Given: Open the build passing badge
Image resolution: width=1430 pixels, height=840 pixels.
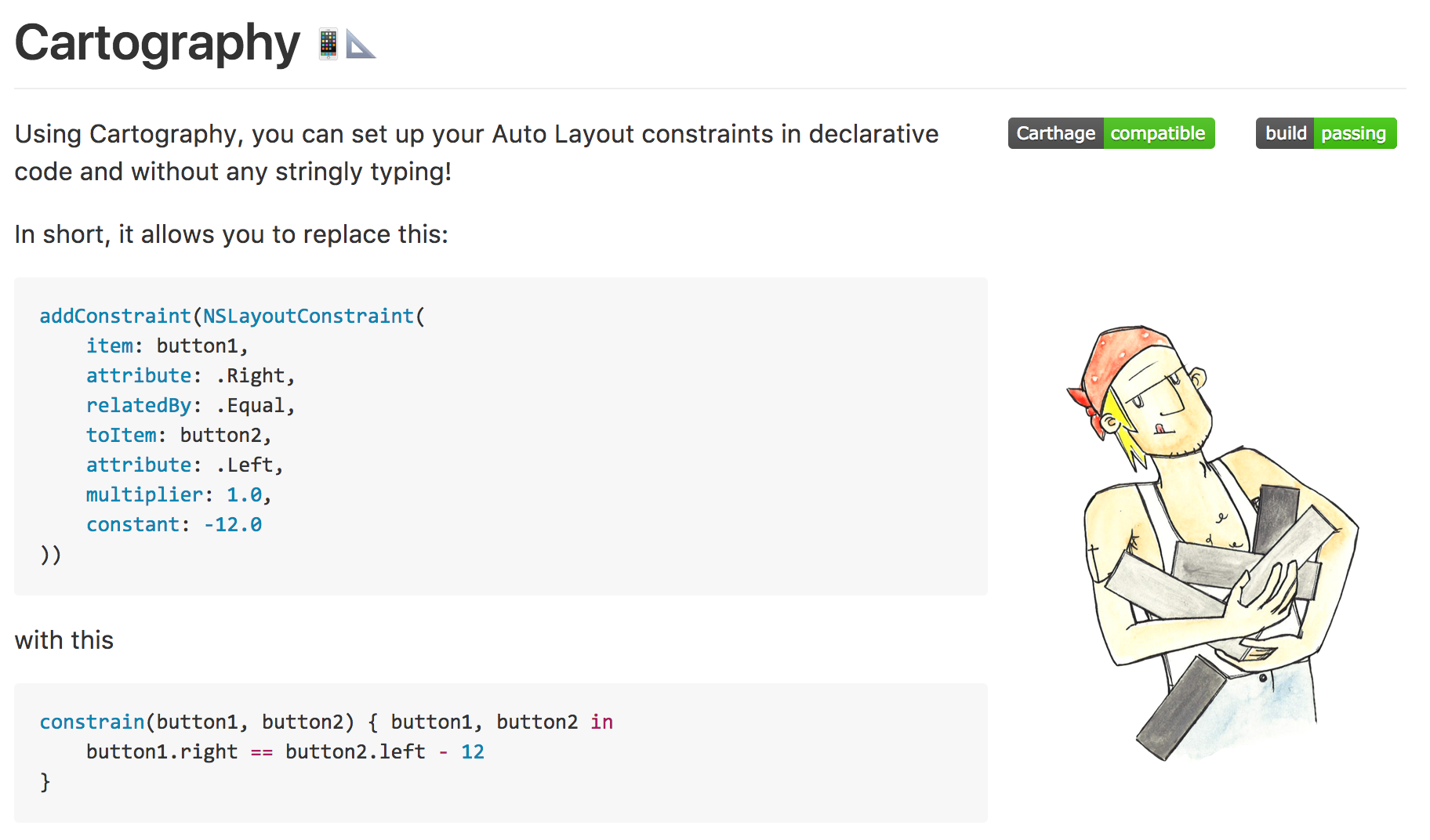Looking at the screenshot, I should [1326, 133].
